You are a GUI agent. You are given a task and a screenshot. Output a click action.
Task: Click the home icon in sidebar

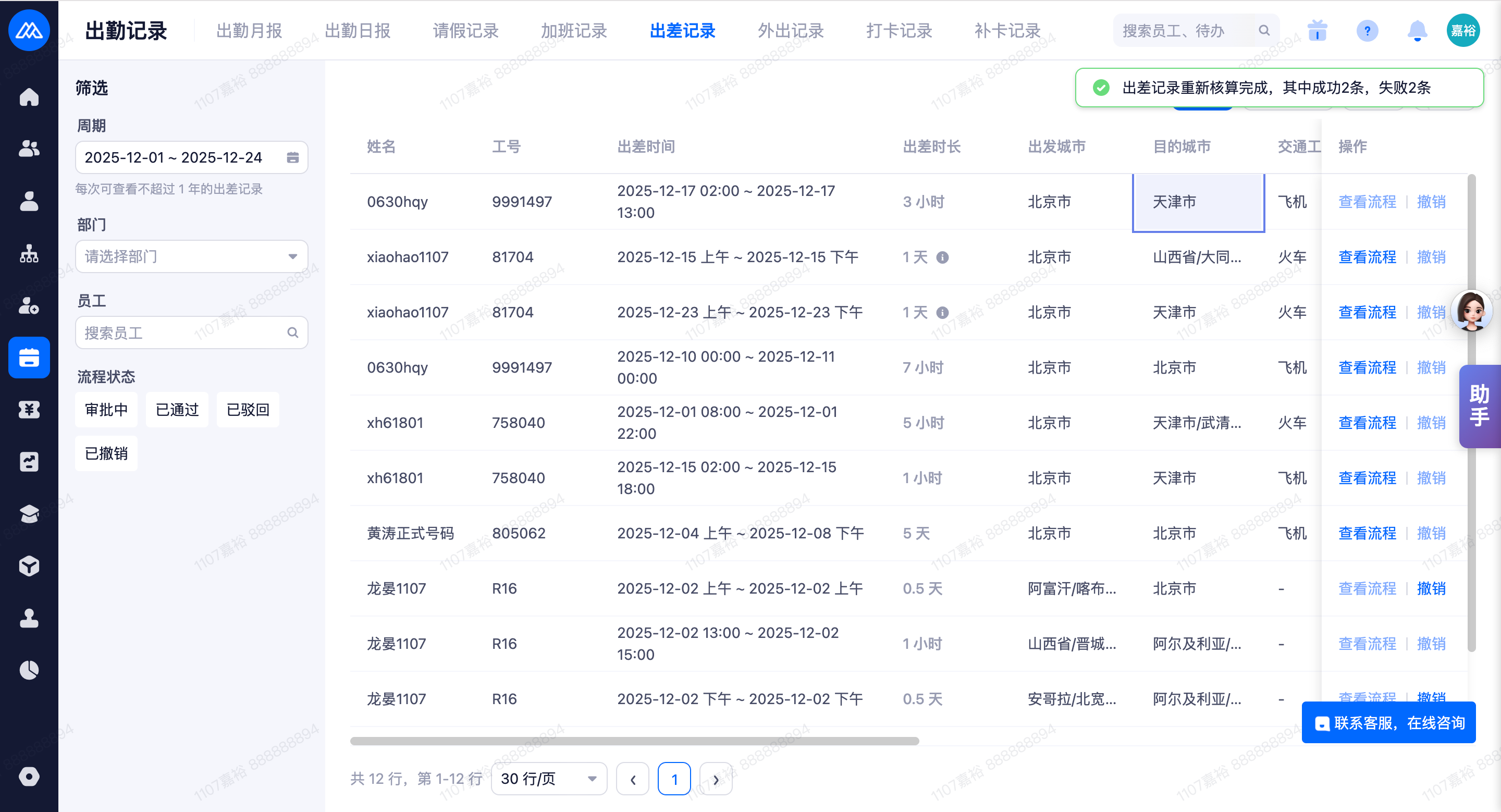tap(29, 97)
